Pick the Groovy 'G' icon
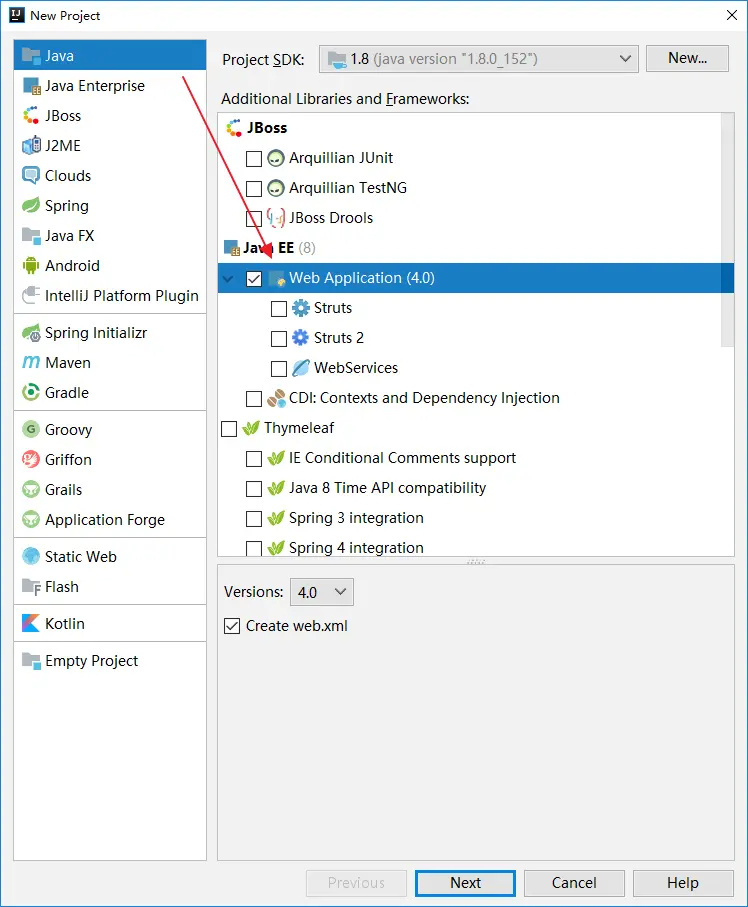This screenshot has width=748, height=907. tap(31, 429)
